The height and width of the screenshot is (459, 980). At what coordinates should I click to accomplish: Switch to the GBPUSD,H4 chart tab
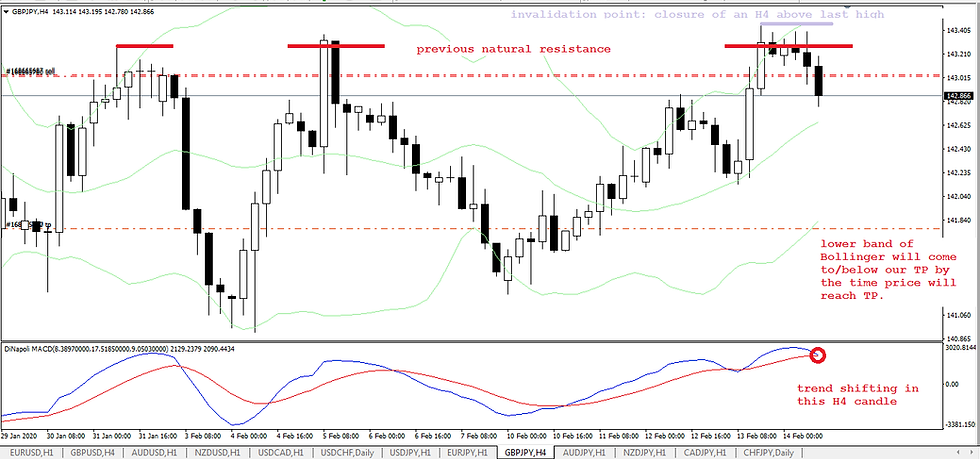[92, 453]
